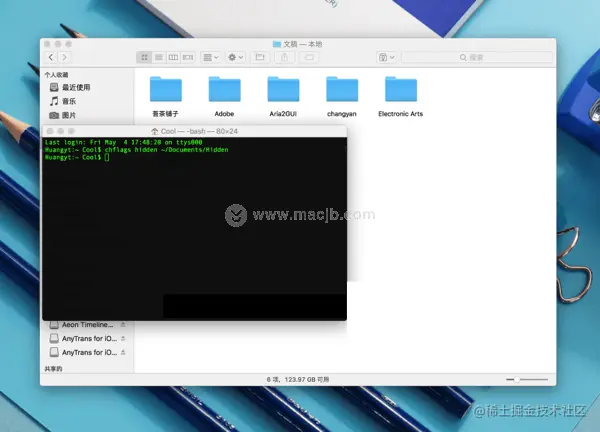Switch Finder to icon view
600x432 pixels.
tap(144, 57)
